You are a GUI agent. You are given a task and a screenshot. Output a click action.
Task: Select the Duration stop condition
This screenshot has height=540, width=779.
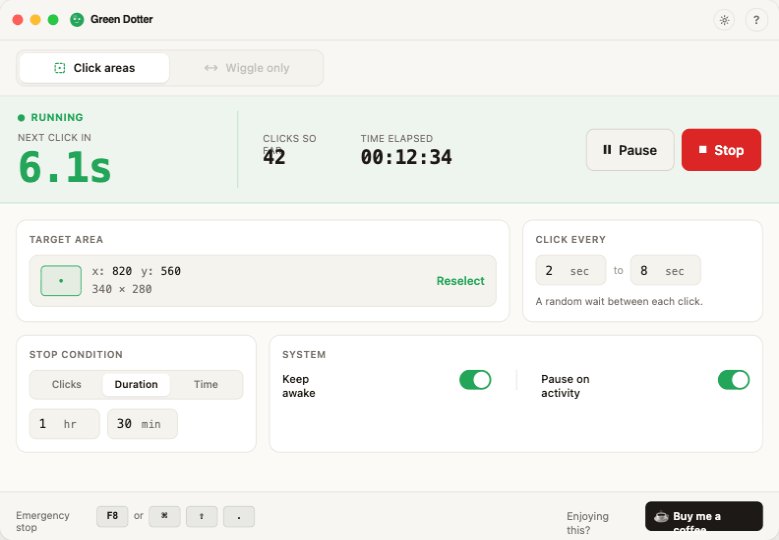(x=136, y=385)
